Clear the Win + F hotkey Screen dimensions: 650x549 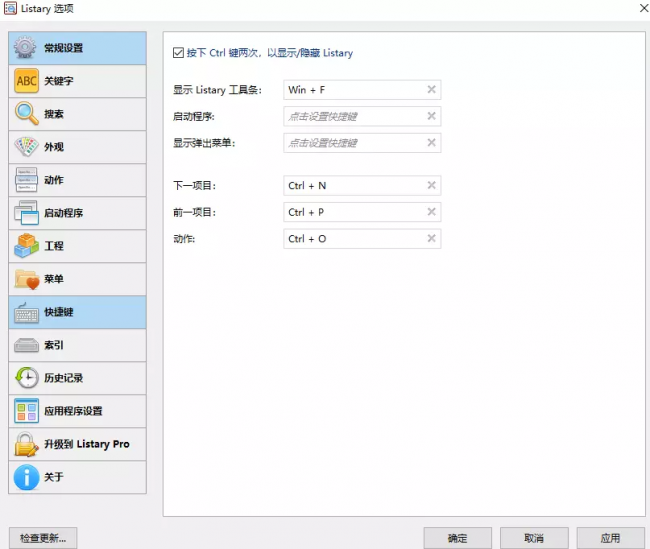click(x=432, y=90)
